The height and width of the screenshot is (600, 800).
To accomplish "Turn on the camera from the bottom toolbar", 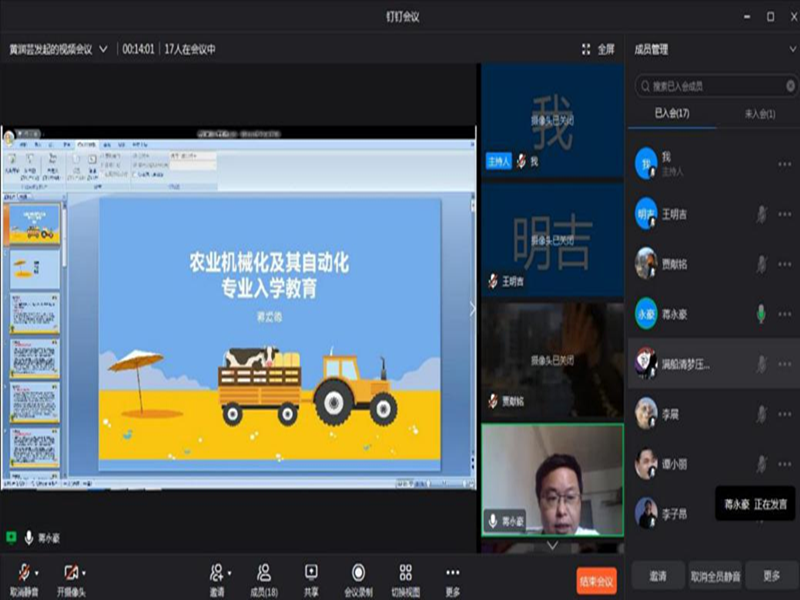I will (x=70, y=572).
